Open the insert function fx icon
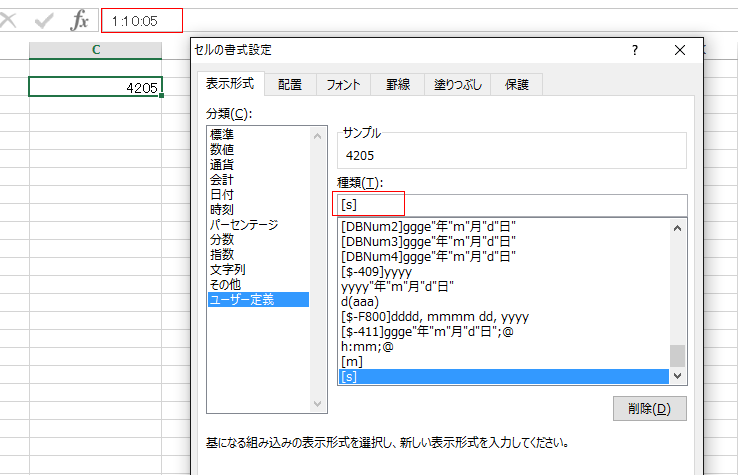This screenshot has width=738, height=475. pyautogui.click(x=80, y=21)
